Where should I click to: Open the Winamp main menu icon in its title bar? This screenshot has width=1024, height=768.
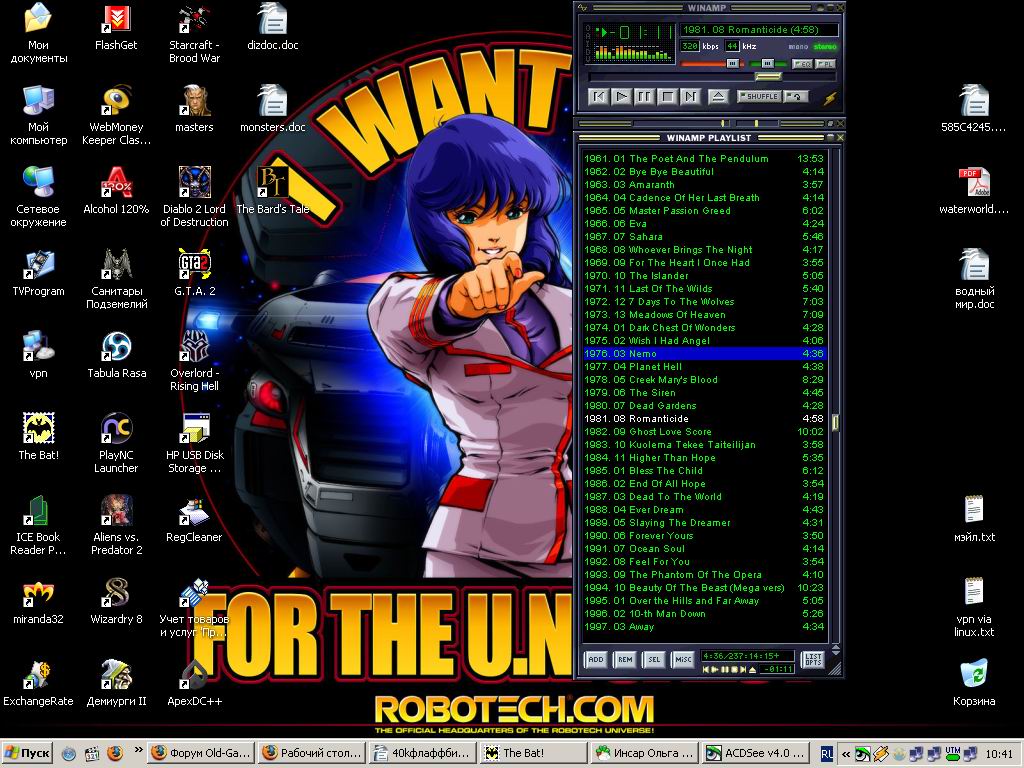coord(583,8)
